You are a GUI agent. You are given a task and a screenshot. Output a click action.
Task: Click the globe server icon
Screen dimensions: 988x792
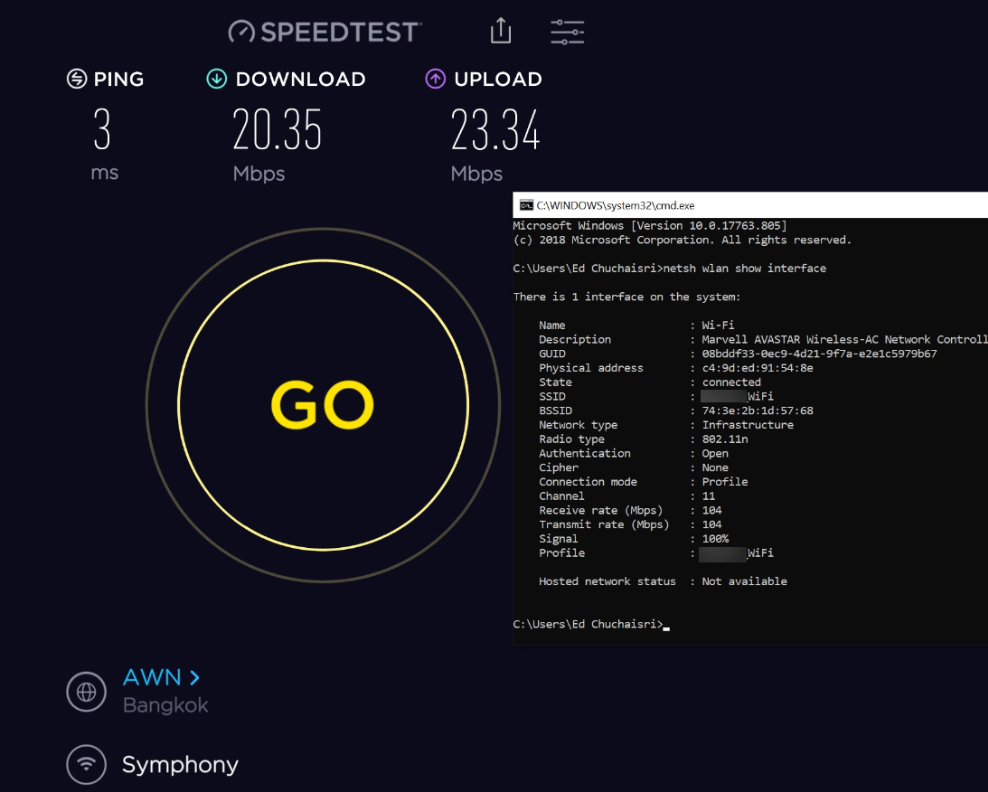tap(86, 692)
